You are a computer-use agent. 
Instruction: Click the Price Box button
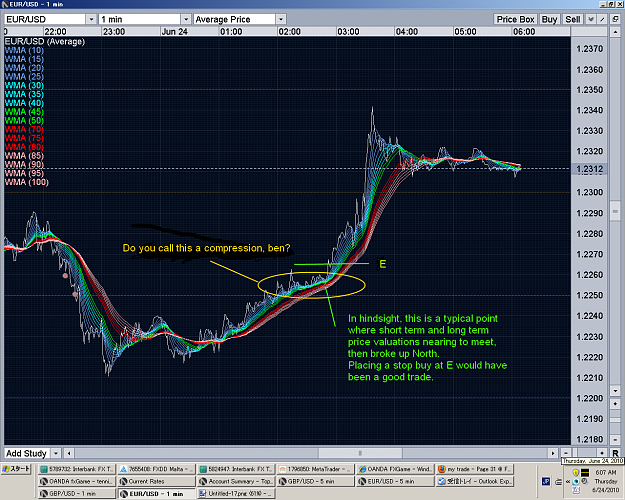515,19
